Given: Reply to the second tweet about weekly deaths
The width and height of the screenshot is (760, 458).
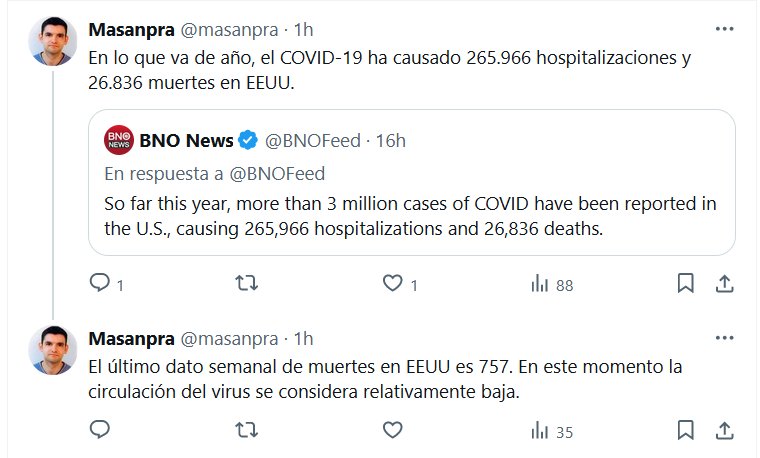Looking at the screenshot, I should point(100,431).
